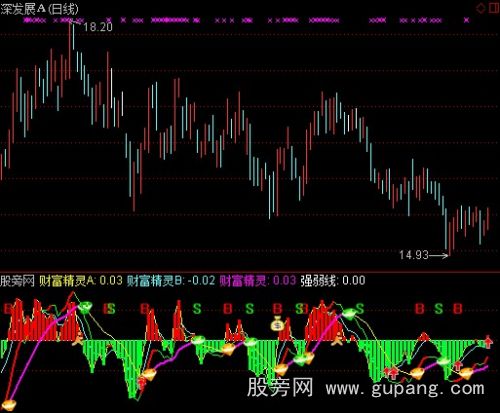This screenshot has width=500, height=413.
Task: Click the isolated purple X marker at top far right
Action: pos(467,20)
